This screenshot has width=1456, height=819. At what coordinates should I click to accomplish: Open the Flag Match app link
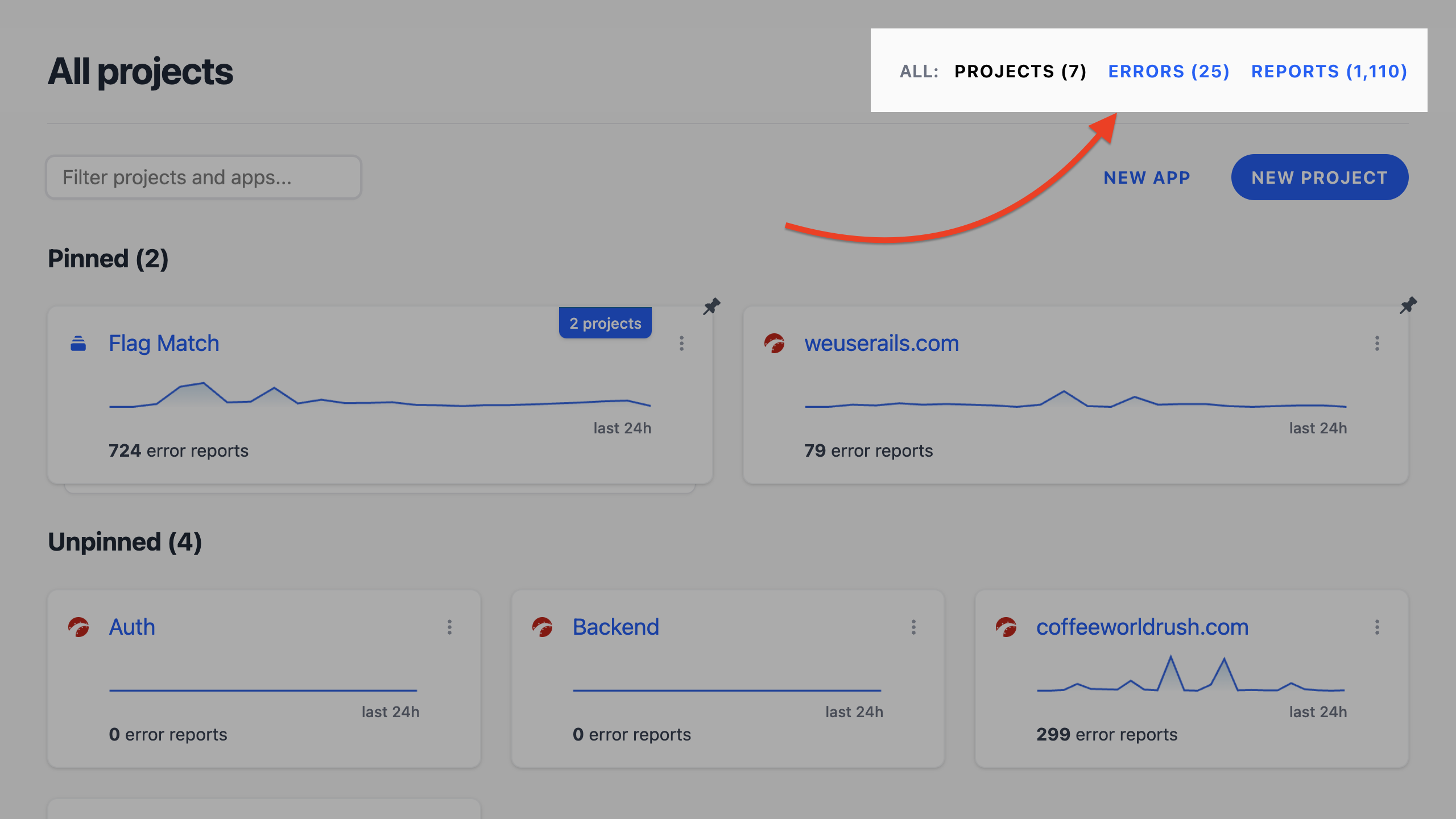[x=164, y=344]
